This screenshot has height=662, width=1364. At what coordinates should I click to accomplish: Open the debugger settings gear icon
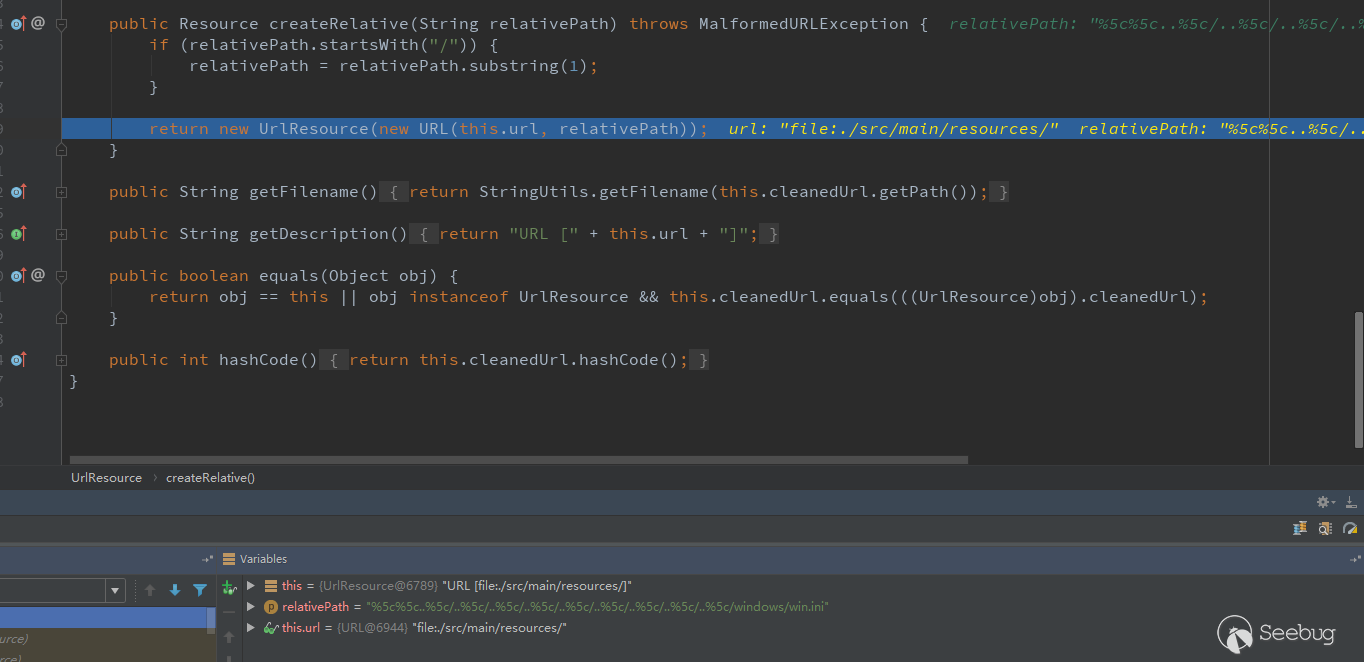click(x=1325, y=502)
